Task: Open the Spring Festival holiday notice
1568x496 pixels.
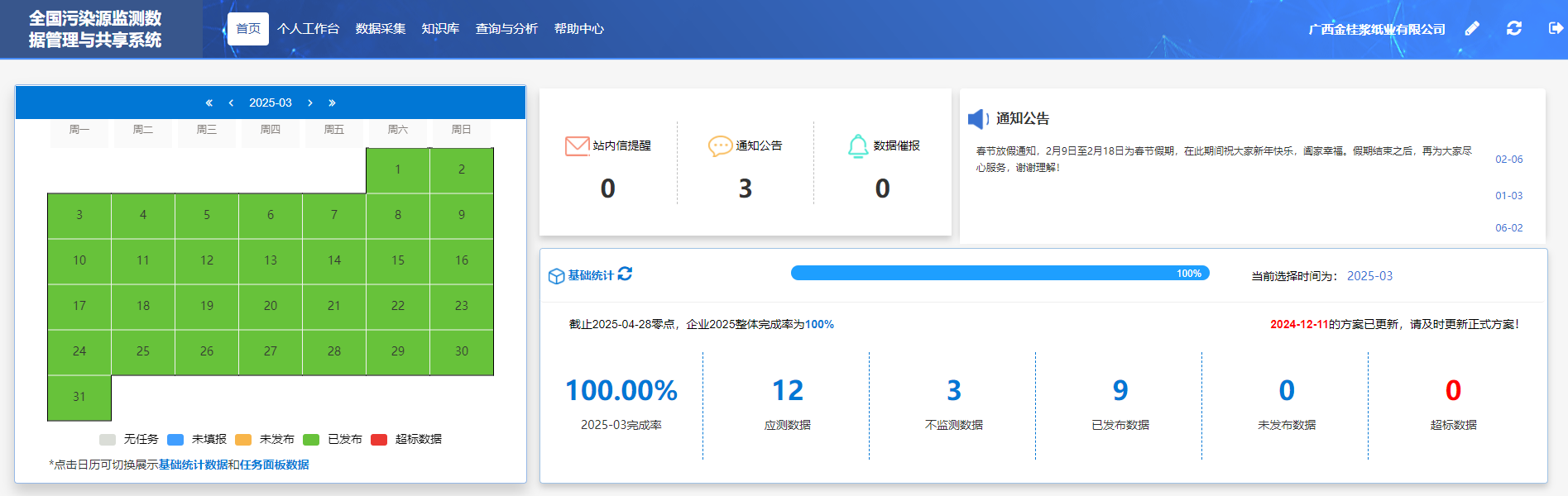Action: [1223, 160]
